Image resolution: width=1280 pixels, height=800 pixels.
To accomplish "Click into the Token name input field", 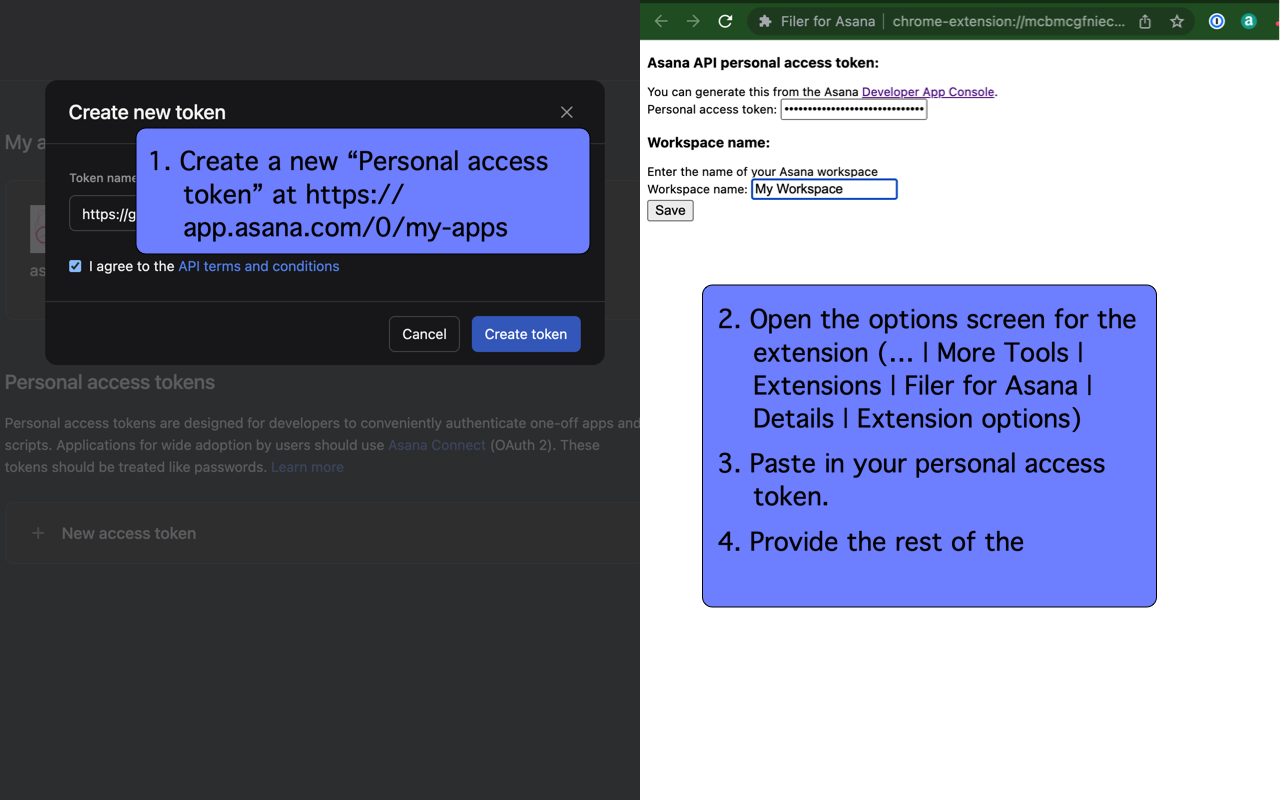I will pos(103,213).
